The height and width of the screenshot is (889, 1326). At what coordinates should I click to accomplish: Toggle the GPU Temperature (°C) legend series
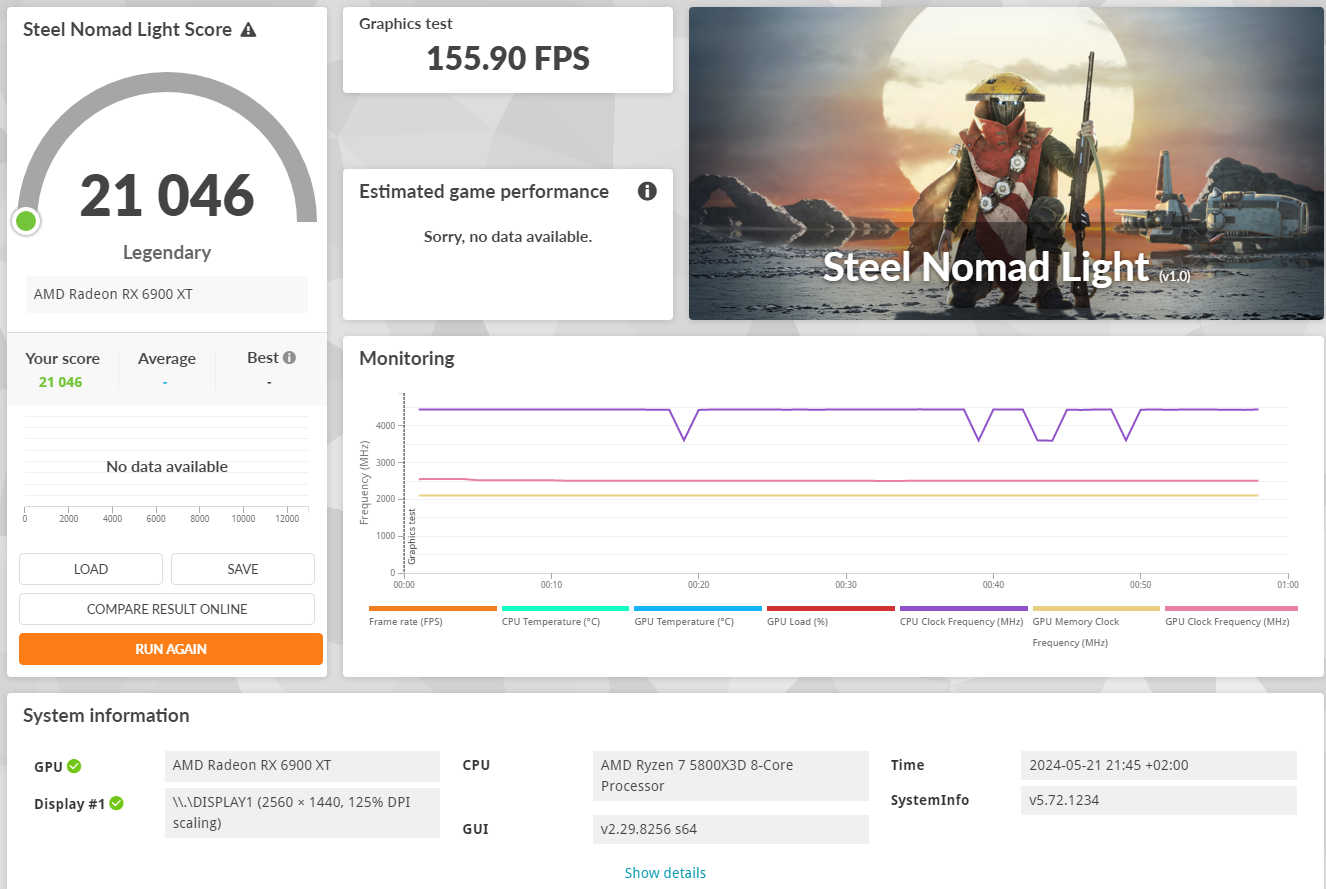pyautogui.click(x=698, y=615)
